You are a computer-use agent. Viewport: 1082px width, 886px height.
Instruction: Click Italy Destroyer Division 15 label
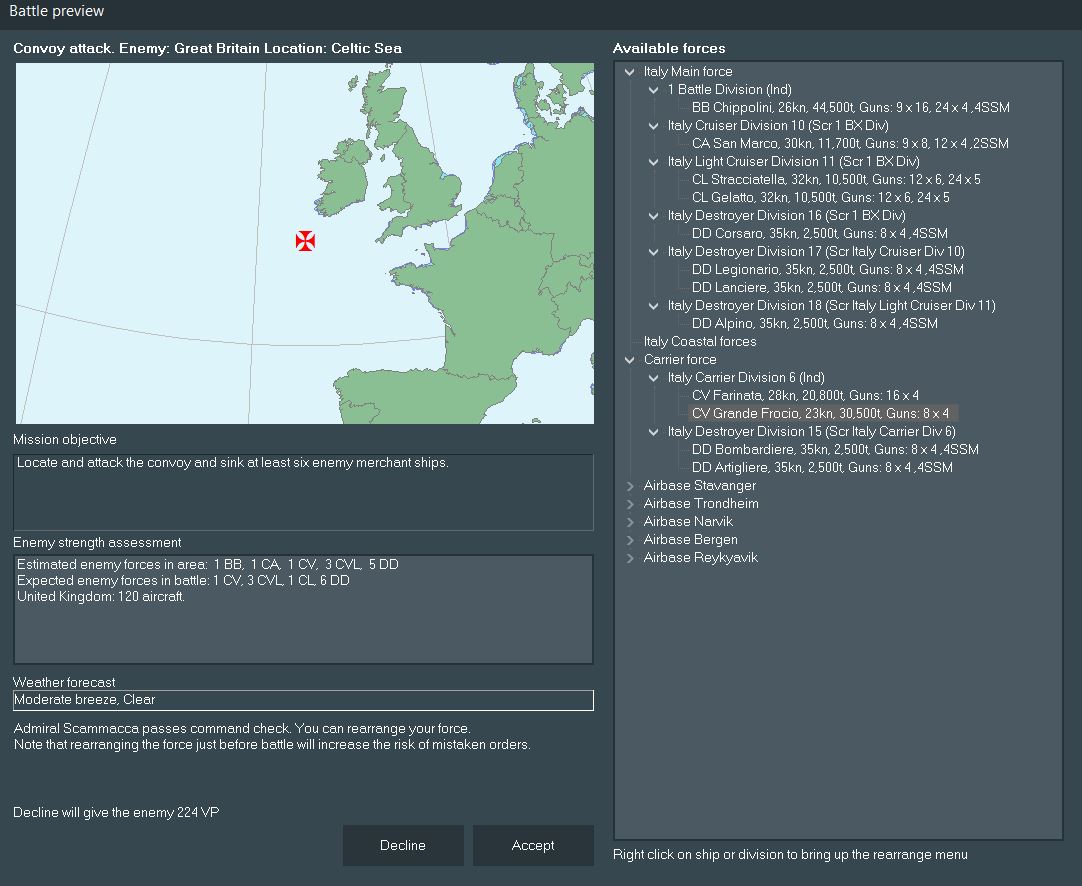[812, 432]
